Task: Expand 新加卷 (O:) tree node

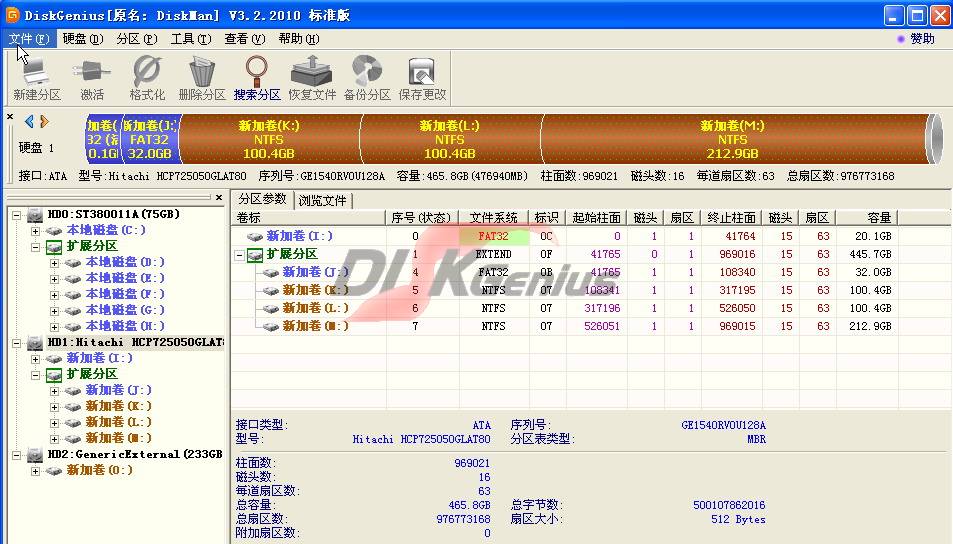Action: (x=36, y=471)
